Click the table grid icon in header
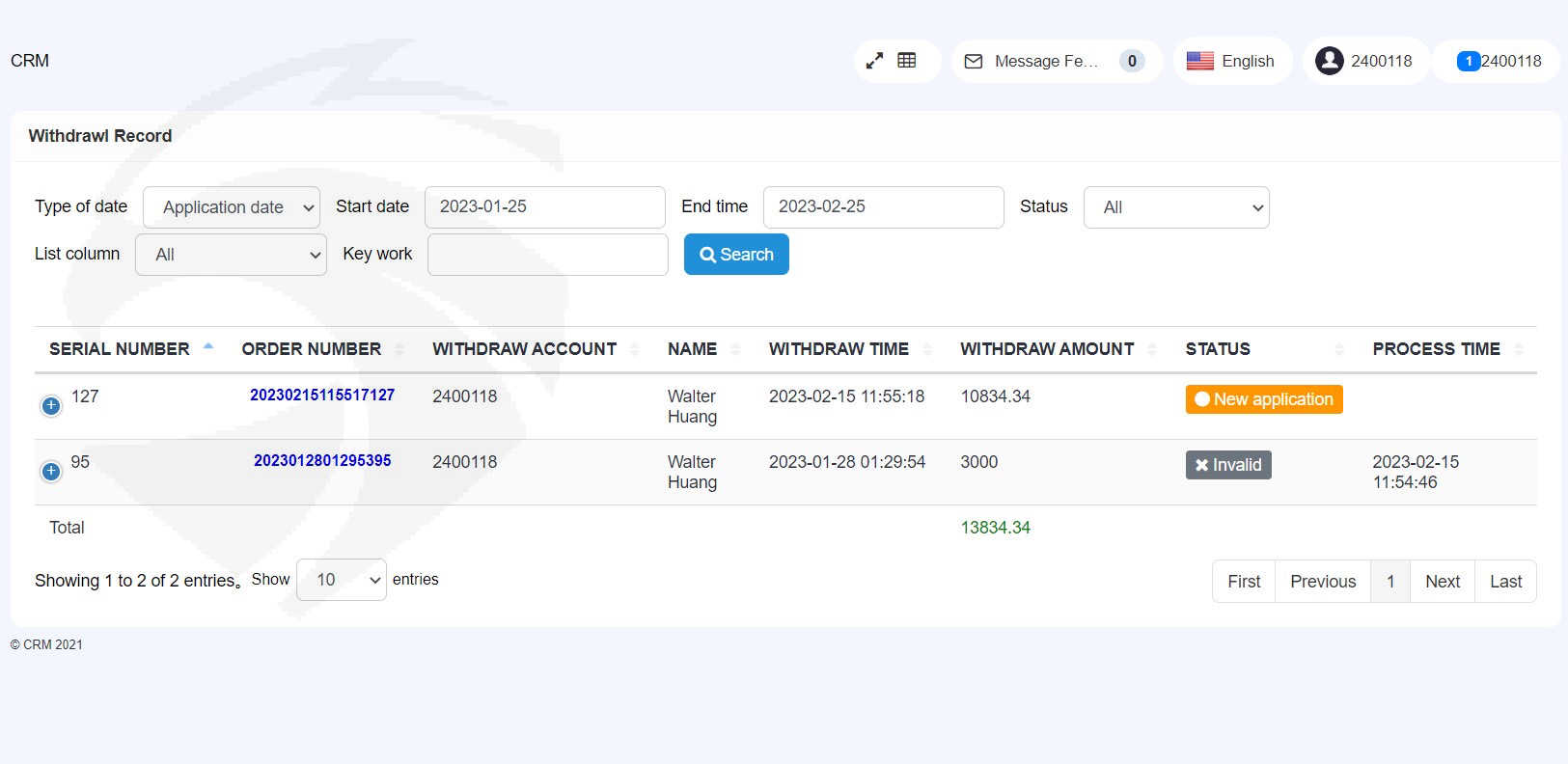 (x=907, y=61)
